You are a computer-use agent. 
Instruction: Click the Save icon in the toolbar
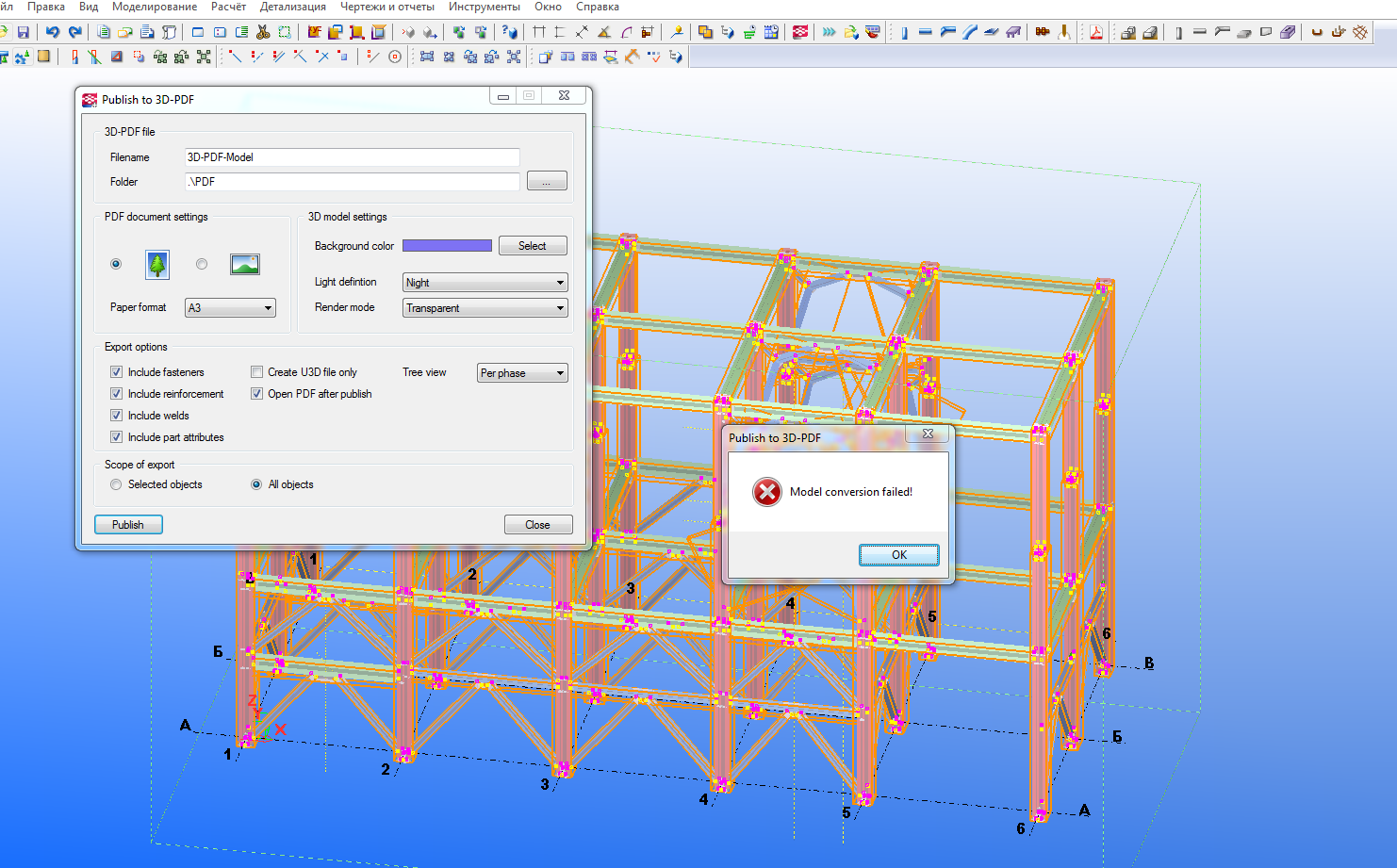(x=24, y=32)
